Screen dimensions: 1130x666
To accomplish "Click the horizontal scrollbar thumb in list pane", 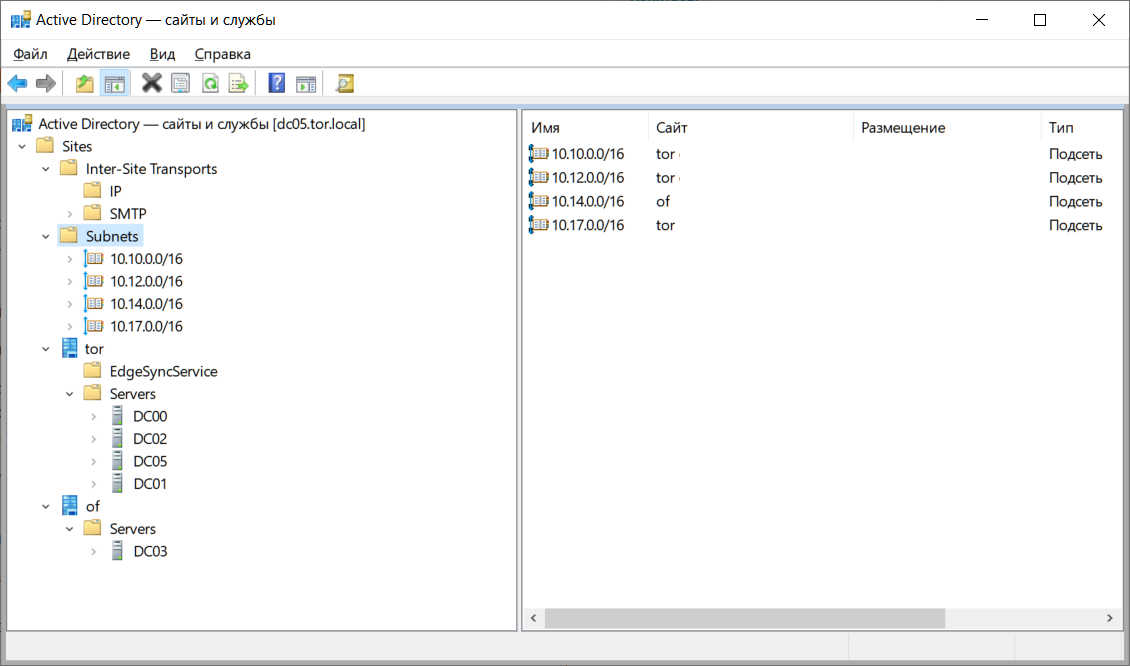I will [x=744, y=618].
